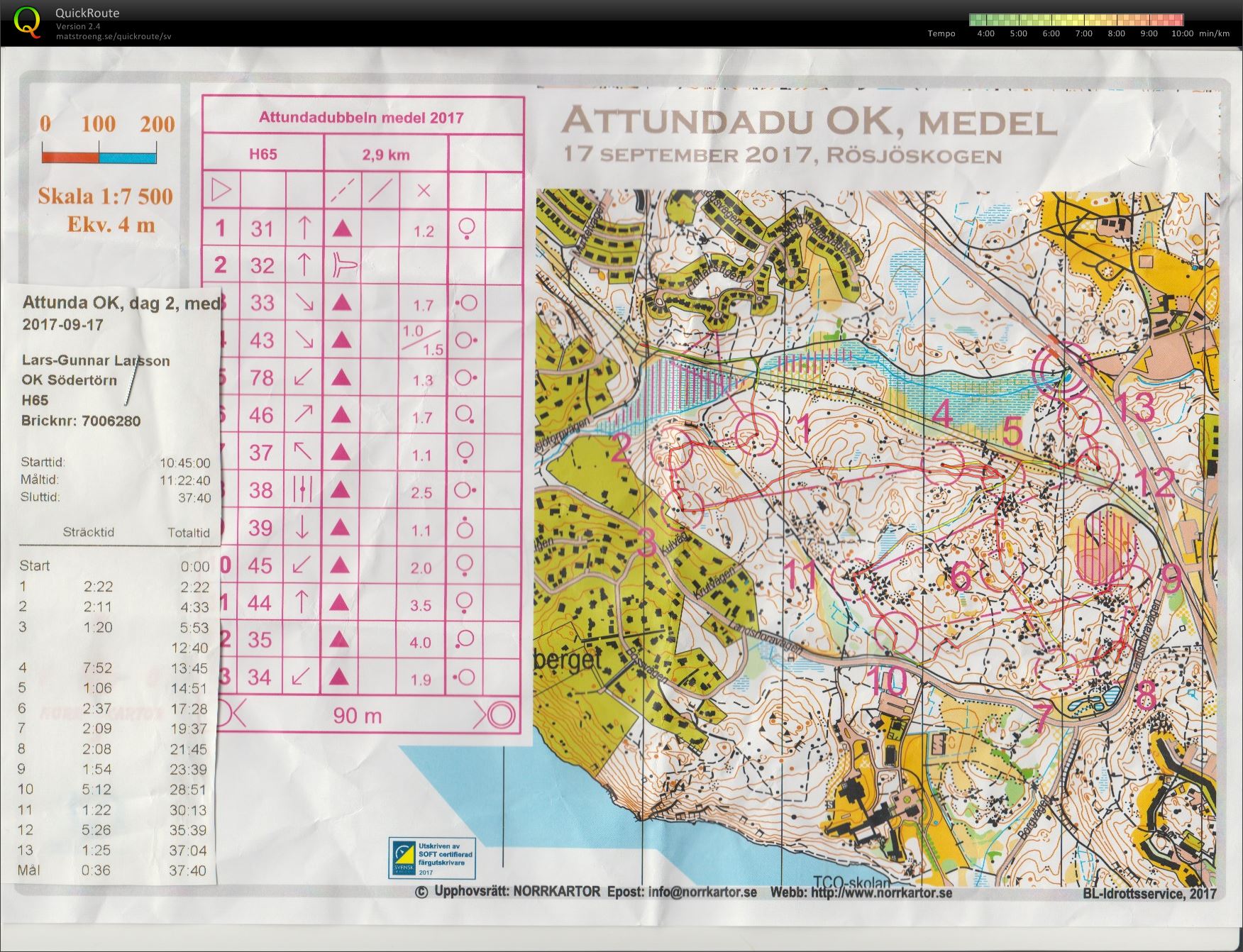Screen dimensions: 1243x952
Task: Click the SOFT certifierad färgutskrivare logo
Action: pyautogui.click(x=431, y=859)
